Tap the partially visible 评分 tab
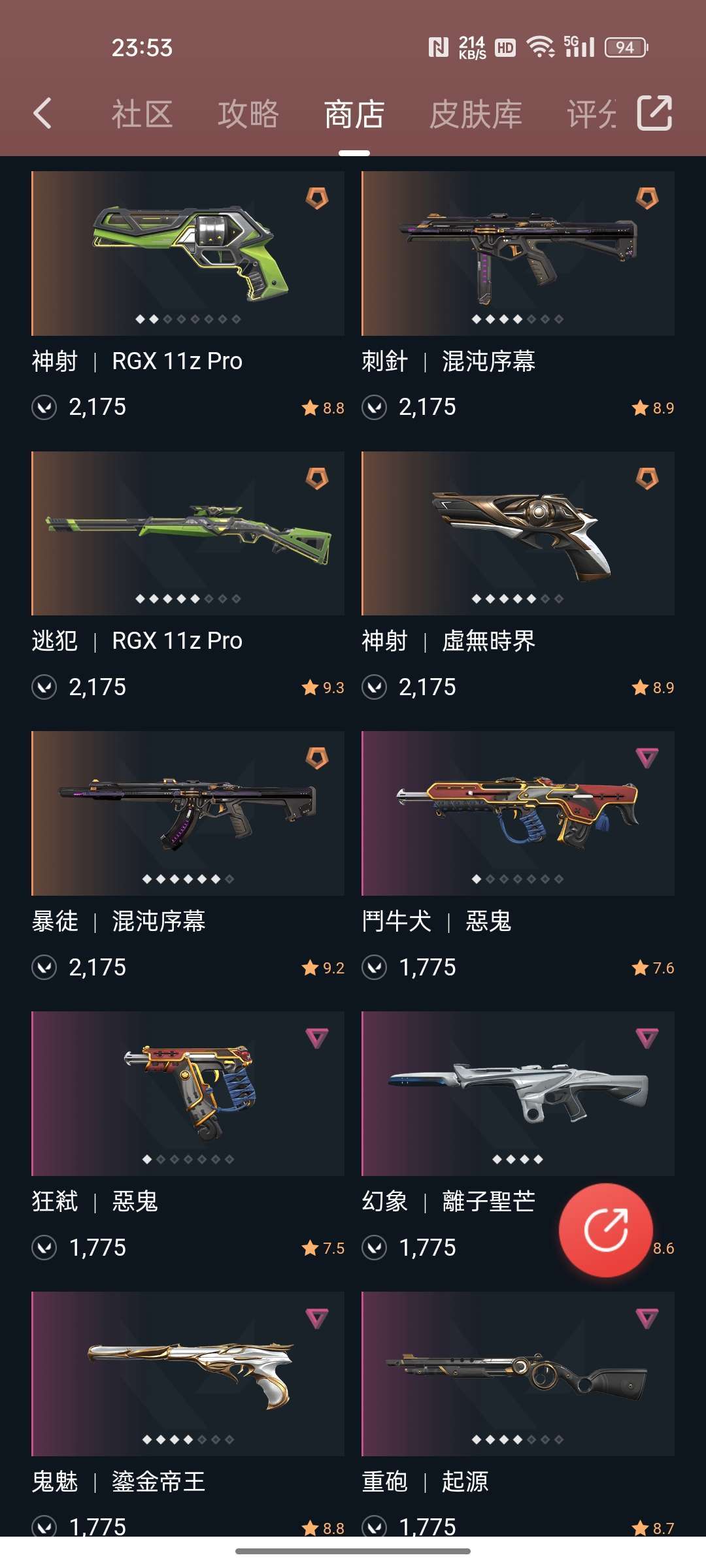 tap(591, 114)
